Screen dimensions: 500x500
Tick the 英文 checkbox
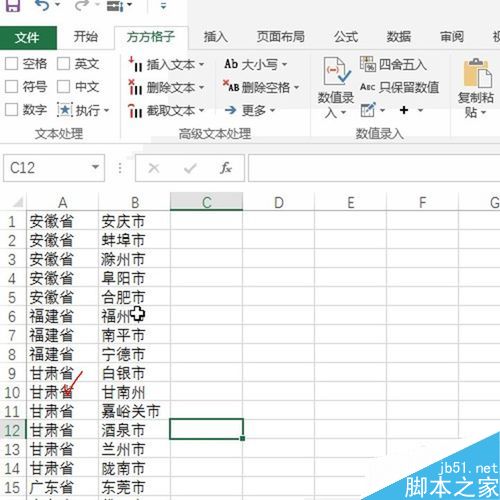pos(63,64)
